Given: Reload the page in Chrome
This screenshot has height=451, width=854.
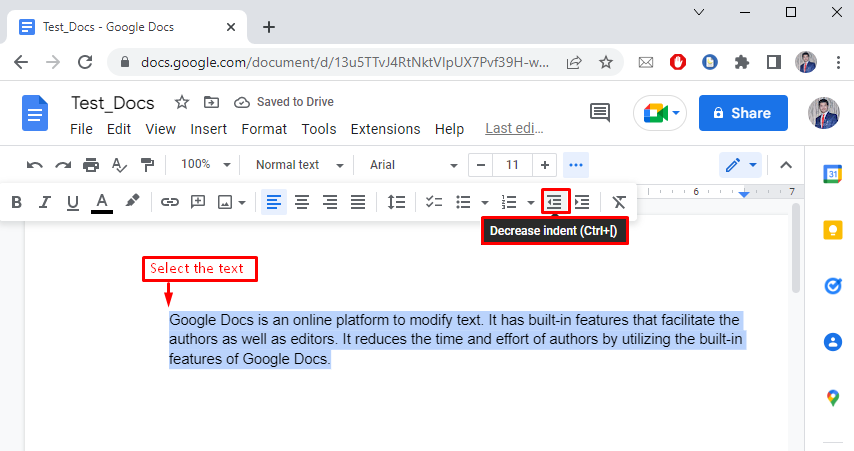Looking at the screenshot, I should pos(85,62).
